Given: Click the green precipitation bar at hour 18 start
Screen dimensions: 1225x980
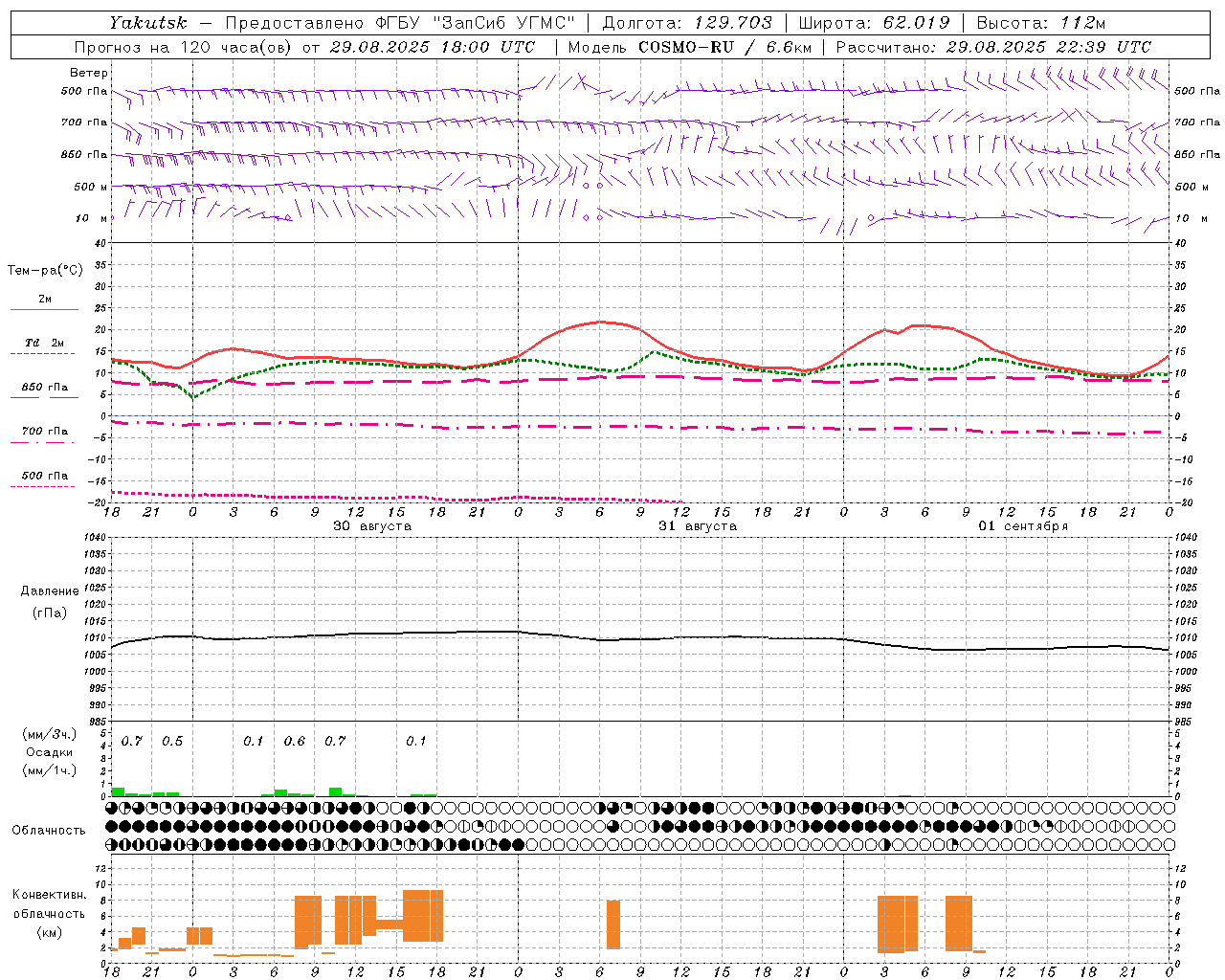Looking at the screenshot, I should coord(118,792).
